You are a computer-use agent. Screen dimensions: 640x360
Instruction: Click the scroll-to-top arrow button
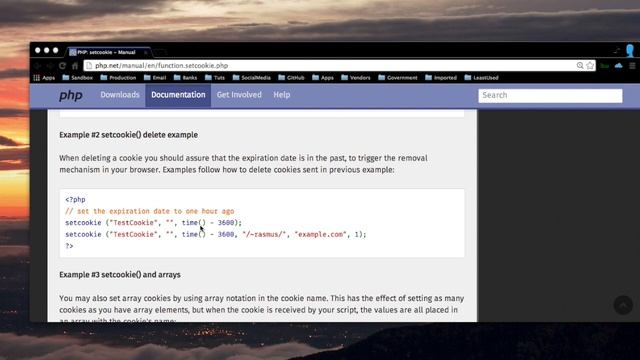623,304
